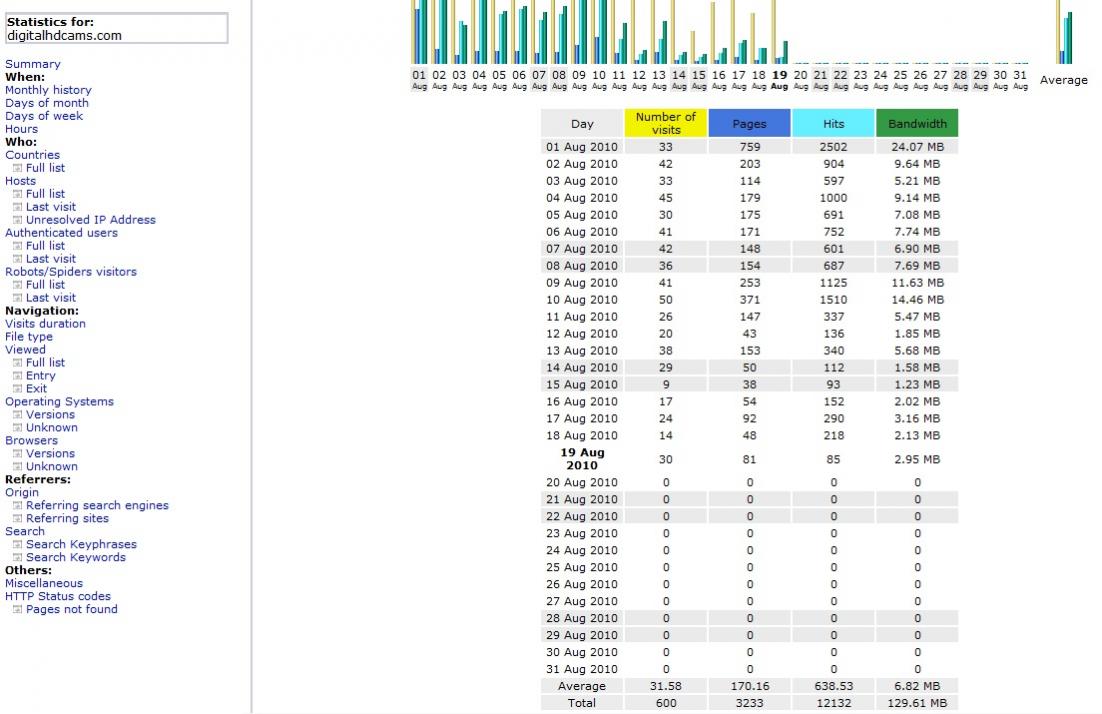Open the Viewed pages link
Viewport: 1102px width, 714px height.
point(25,349)
